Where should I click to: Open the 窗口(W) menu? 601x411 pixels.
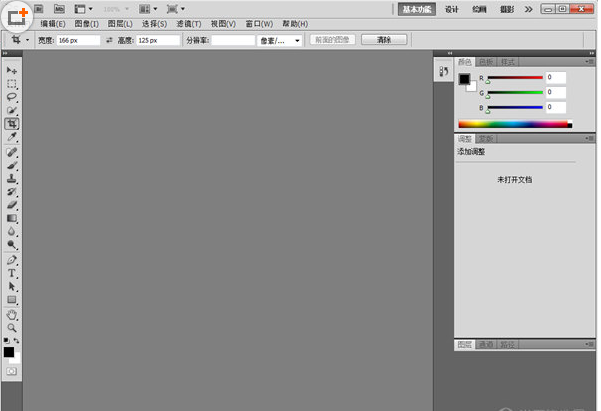pos(259,24)
